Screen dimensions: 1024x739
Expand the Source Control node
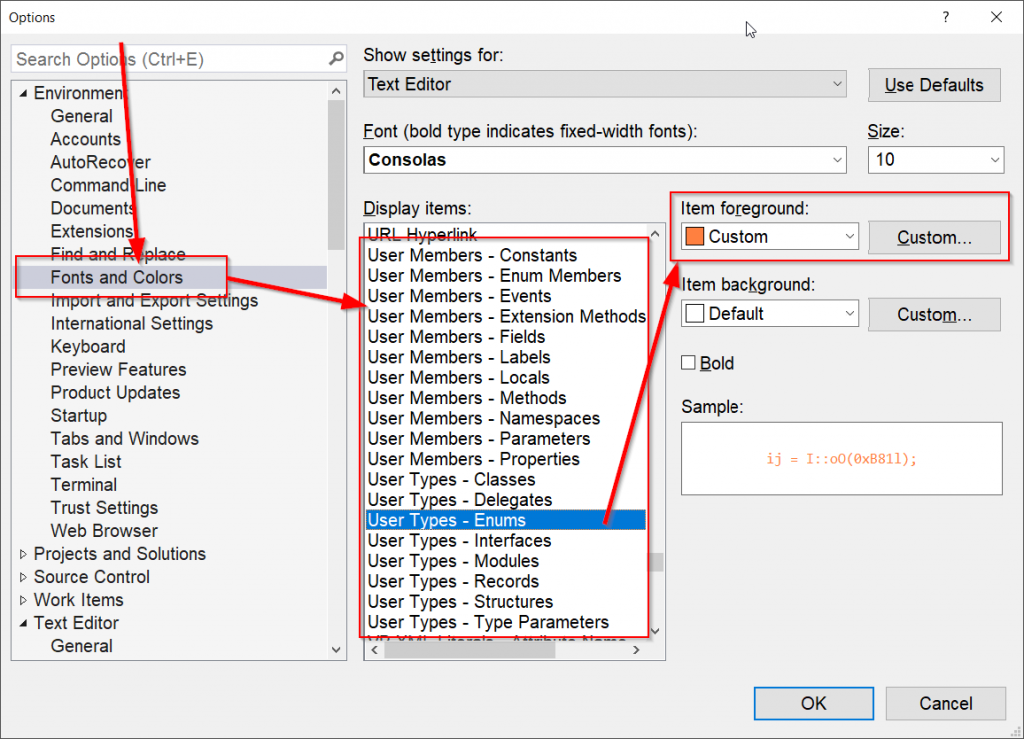tap(24, 577)
